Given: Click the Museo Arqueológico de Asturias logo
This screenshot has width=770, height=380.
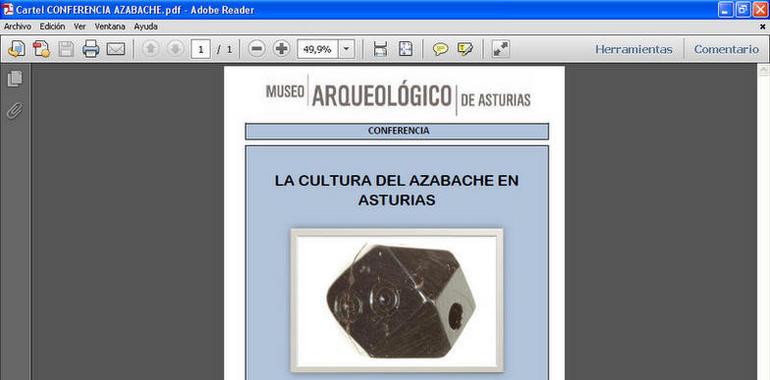Looking at the screenshot, I should point(398,95).
